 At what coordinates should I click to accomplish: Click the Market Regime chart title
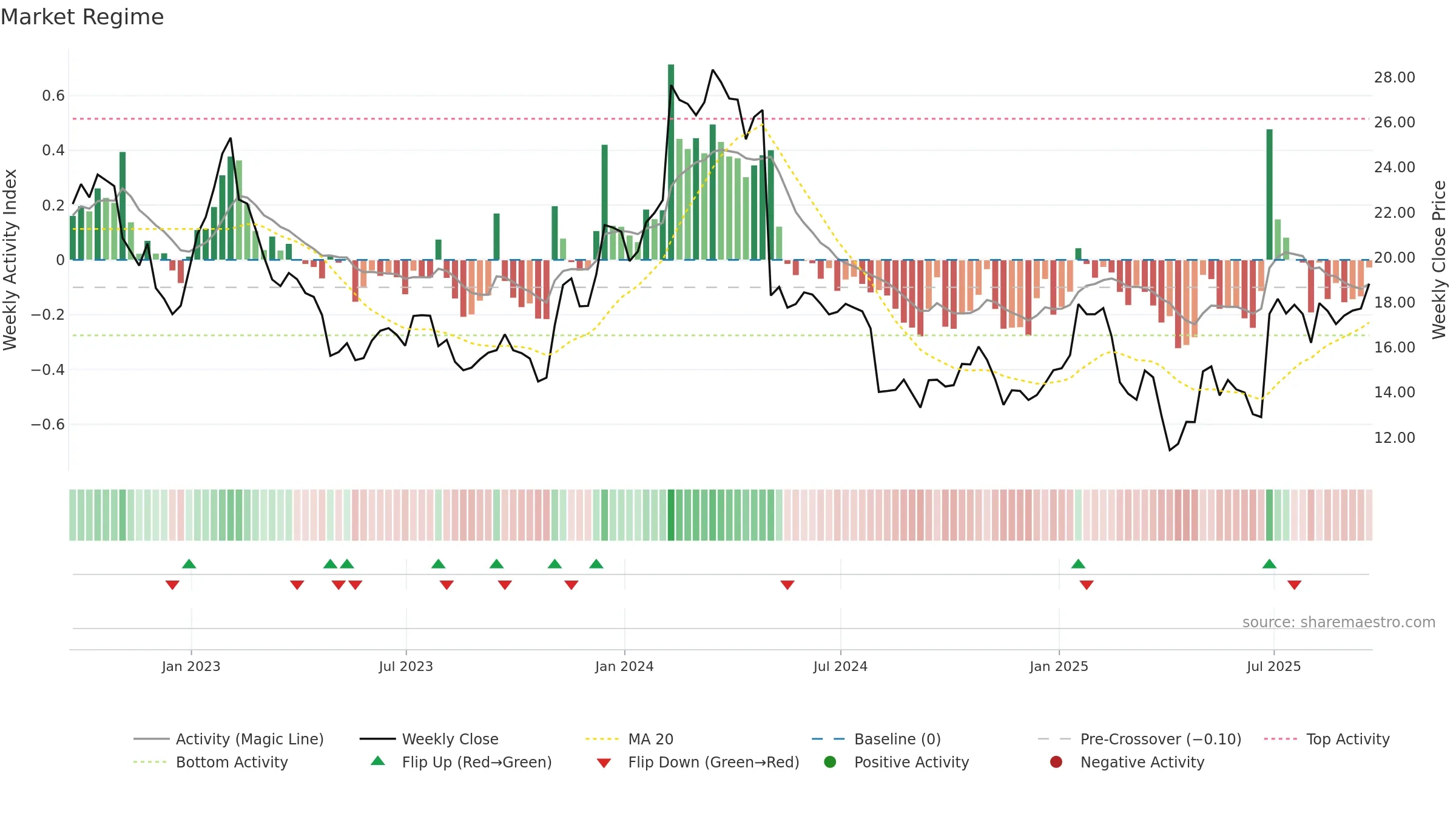point(82,17)
